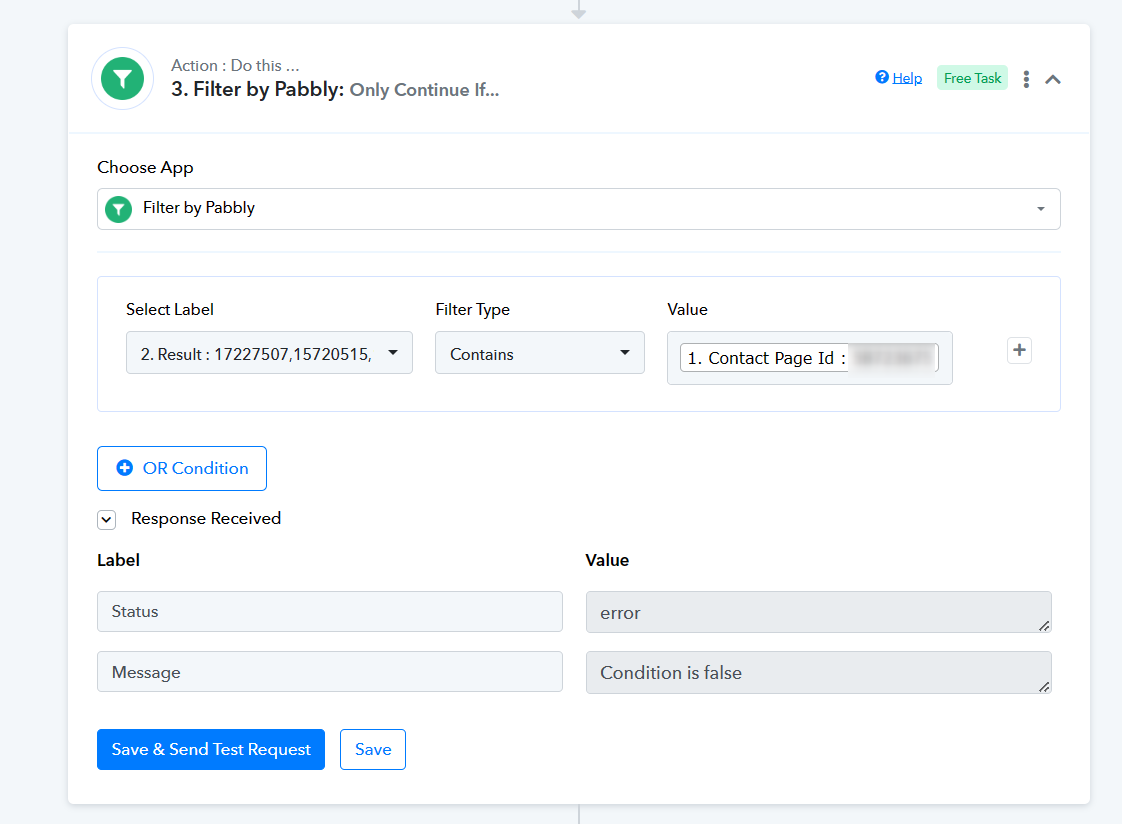Click the Condition is false value field
The width and height of the screenshot is (1122, 824).
point(819,672)
